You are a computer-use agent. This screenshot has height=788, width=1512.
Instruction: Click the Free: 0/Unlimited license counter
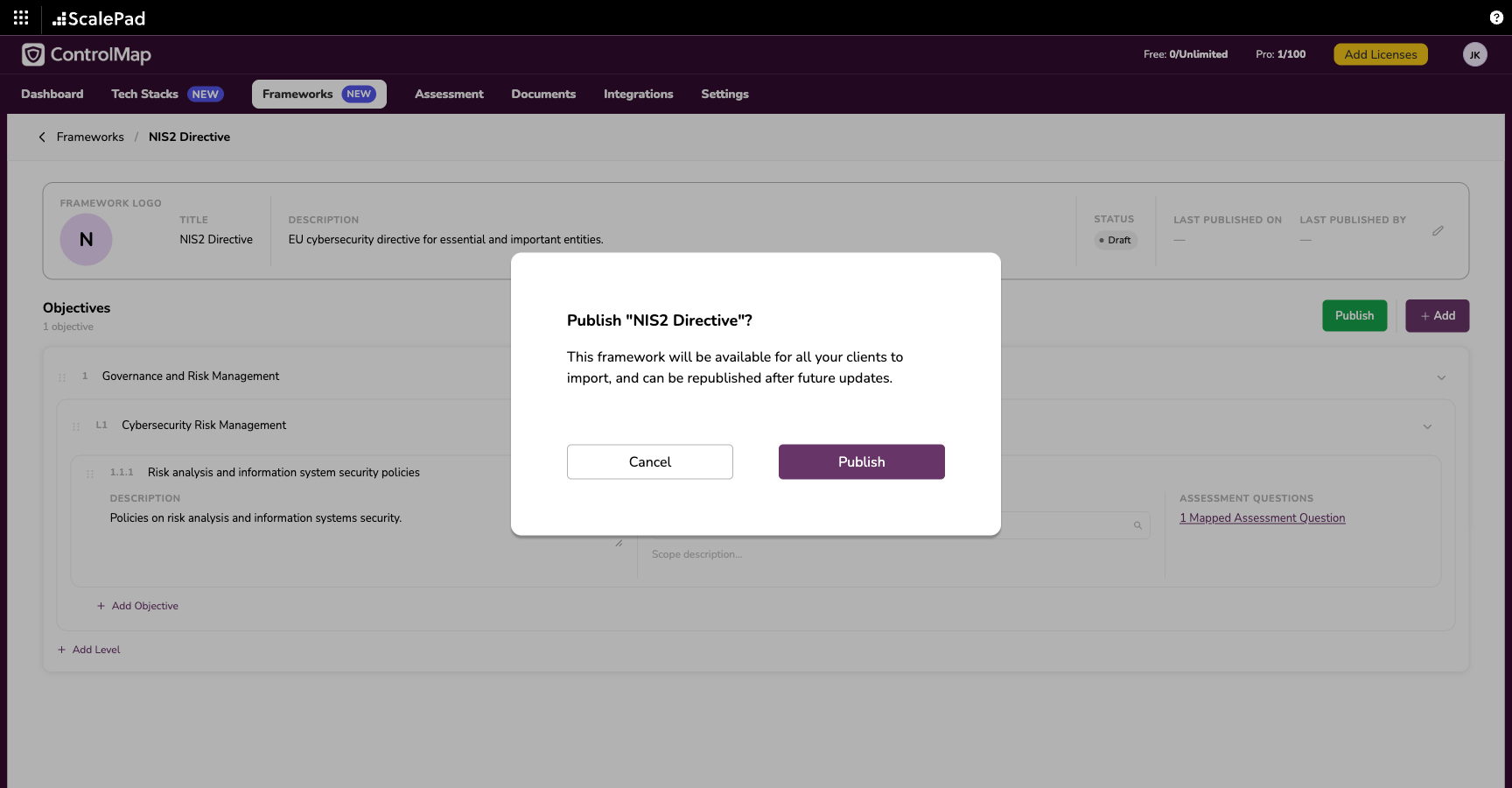1186,54
